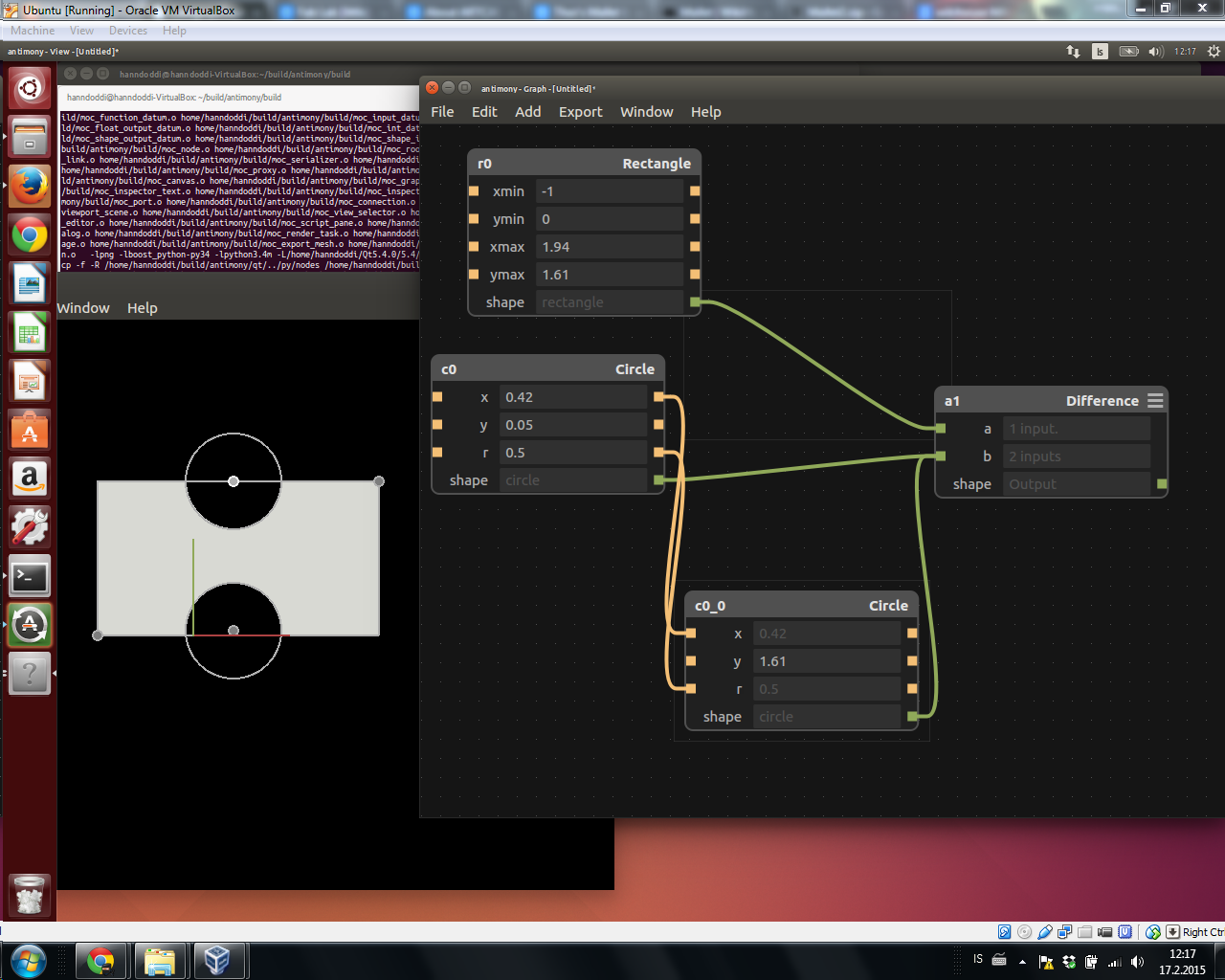The height and width of the screenshot is (980, 1225).
Task: Open LibreOffice Writer in the launcher
Action: pyautogui.click(x=30, y=283)
